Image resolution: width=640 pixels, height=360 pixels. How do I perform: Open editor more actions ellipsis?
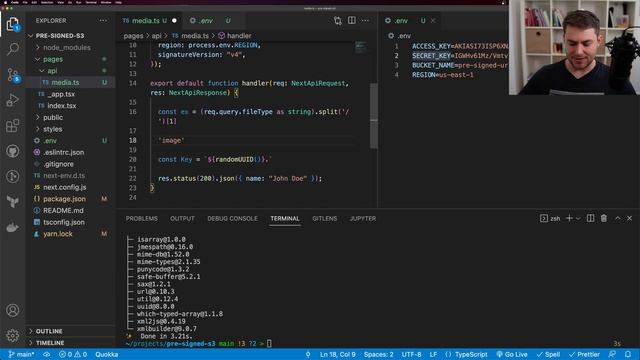[365, 20]
